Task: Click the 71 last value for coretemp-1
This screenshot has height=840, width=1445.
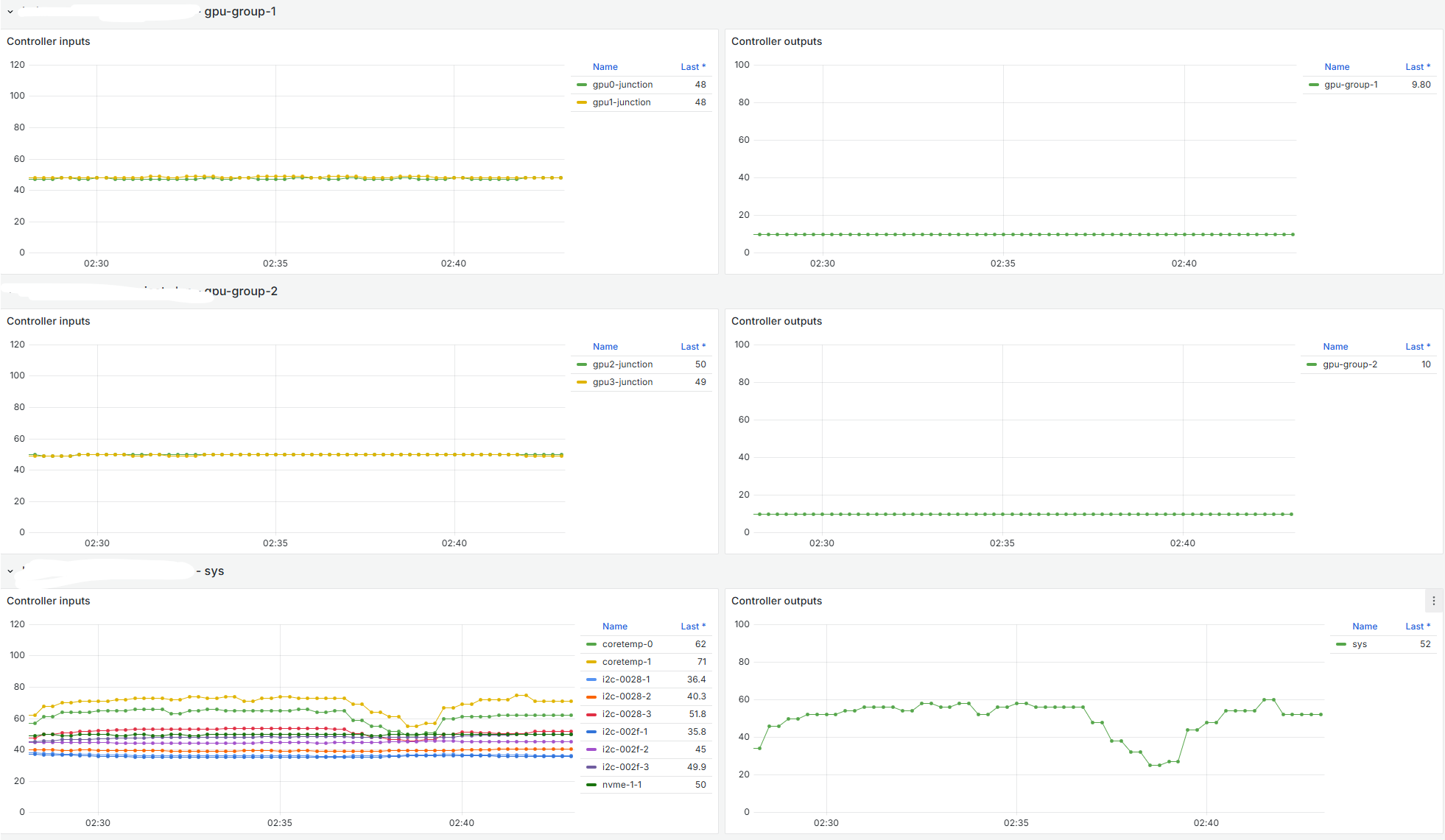Action: (x=701, y=662)
